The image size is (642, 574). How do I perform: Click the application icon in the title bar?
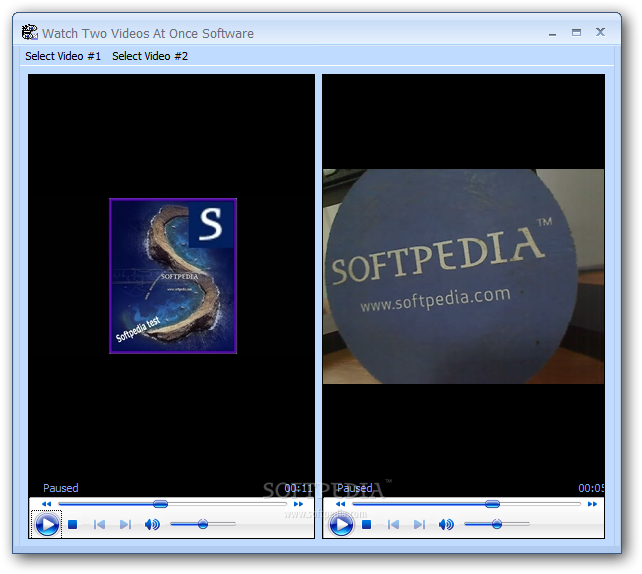coord(29,32)
